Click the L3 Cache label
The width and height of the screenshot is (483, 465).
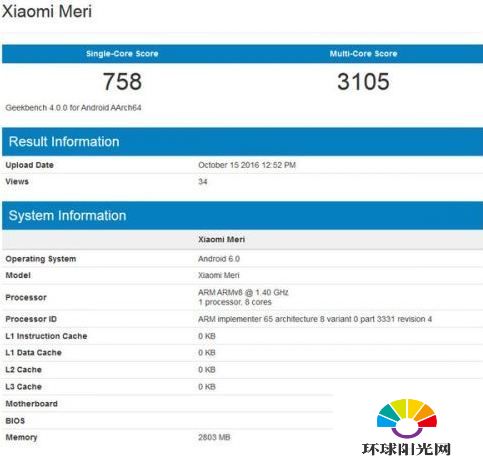[x=24, y=387]
